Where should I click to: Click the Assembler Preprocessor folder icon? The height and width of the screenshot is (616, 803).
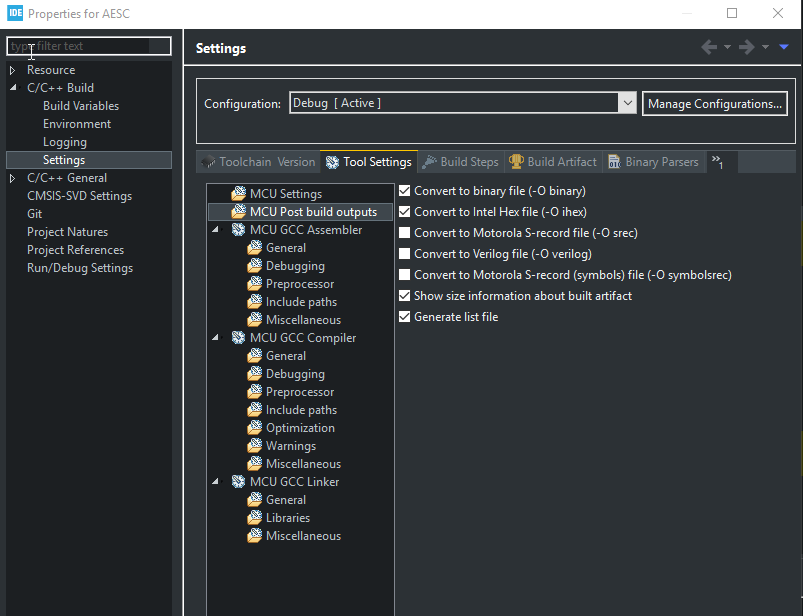255,284
